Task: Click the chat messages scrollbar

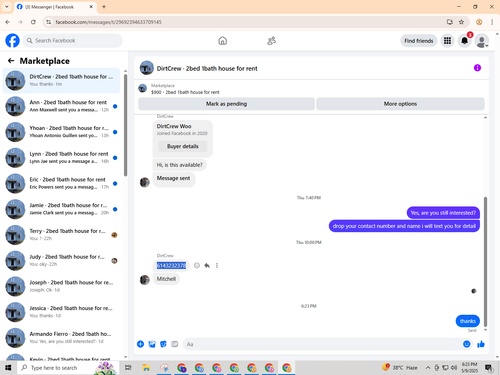Action: [485, 262]
